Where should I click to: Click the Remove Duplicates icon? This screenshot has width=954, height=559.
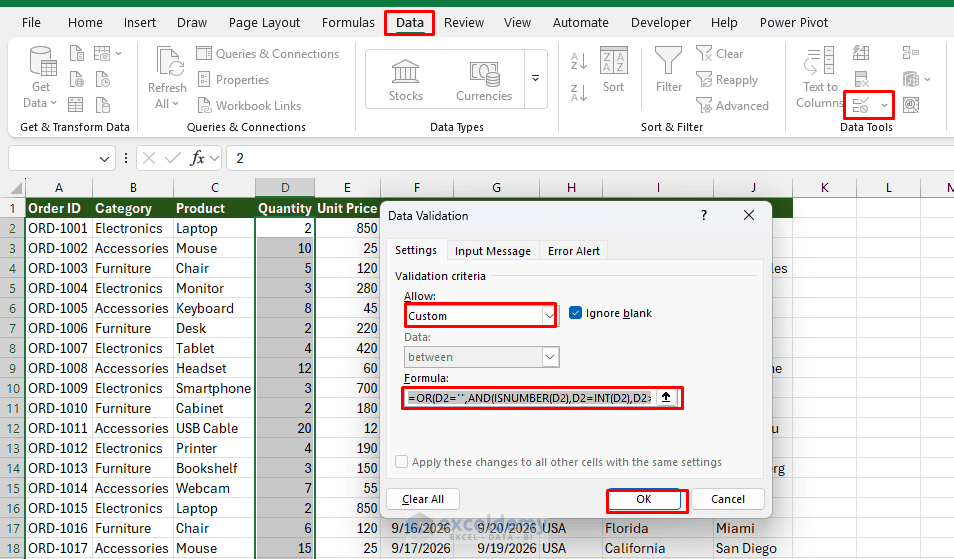click(861, 79)
